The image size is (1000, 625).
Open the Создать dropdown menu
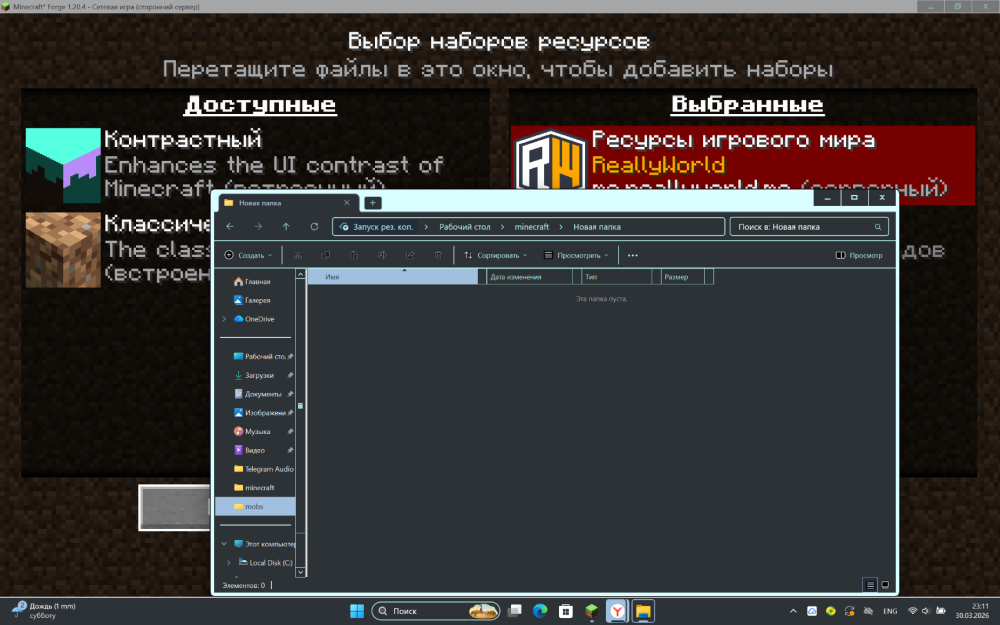pyautogui.click(x=248, y=255)
